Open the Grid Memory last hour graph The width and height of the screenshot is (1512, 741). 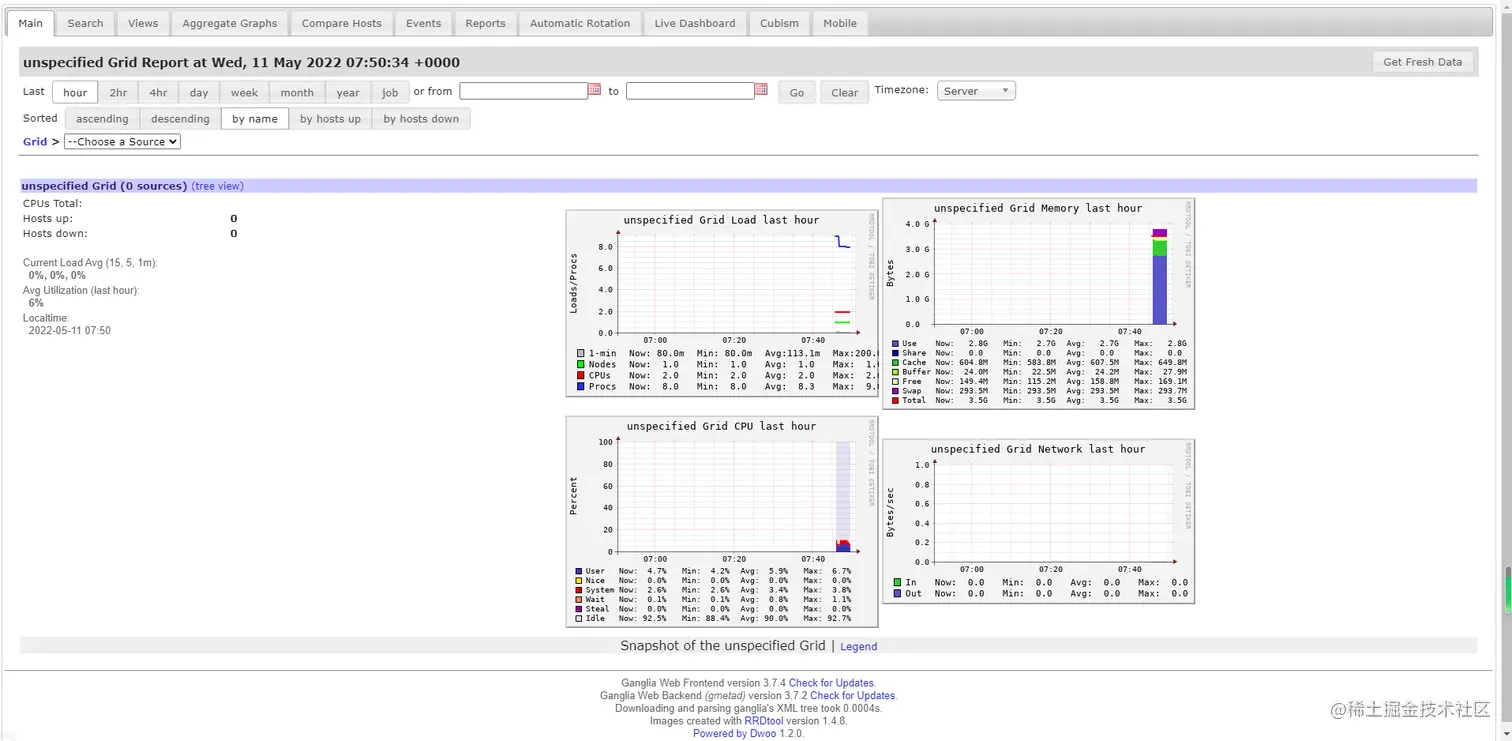1038,303
